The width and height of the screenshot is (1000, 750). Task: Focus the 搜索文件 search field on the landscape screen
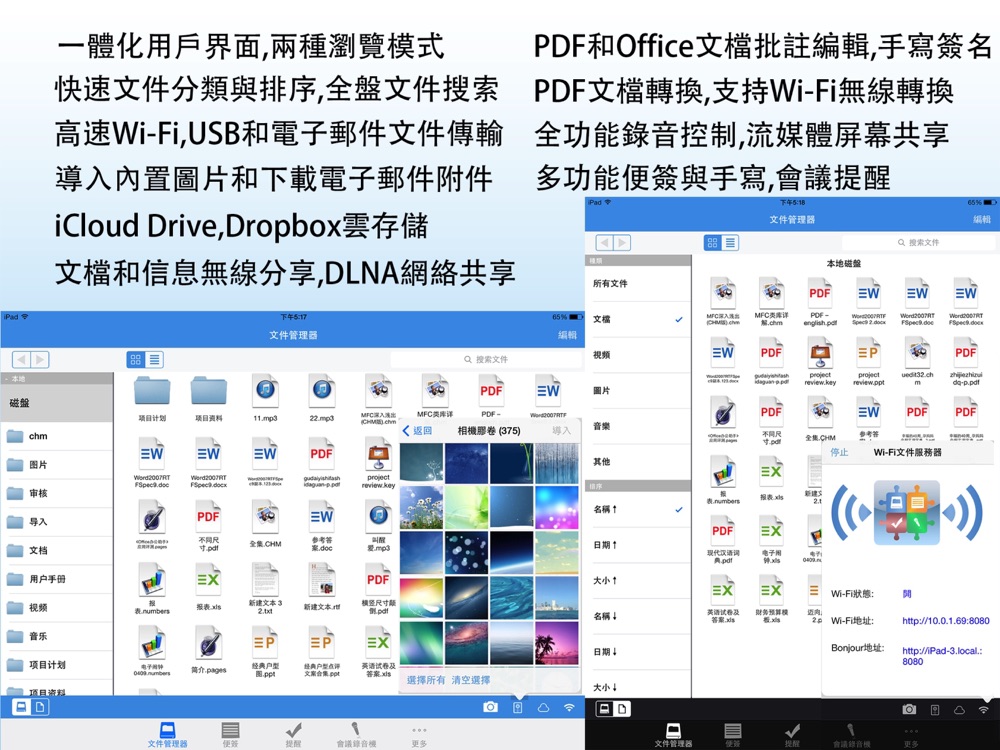click(486, 360)
